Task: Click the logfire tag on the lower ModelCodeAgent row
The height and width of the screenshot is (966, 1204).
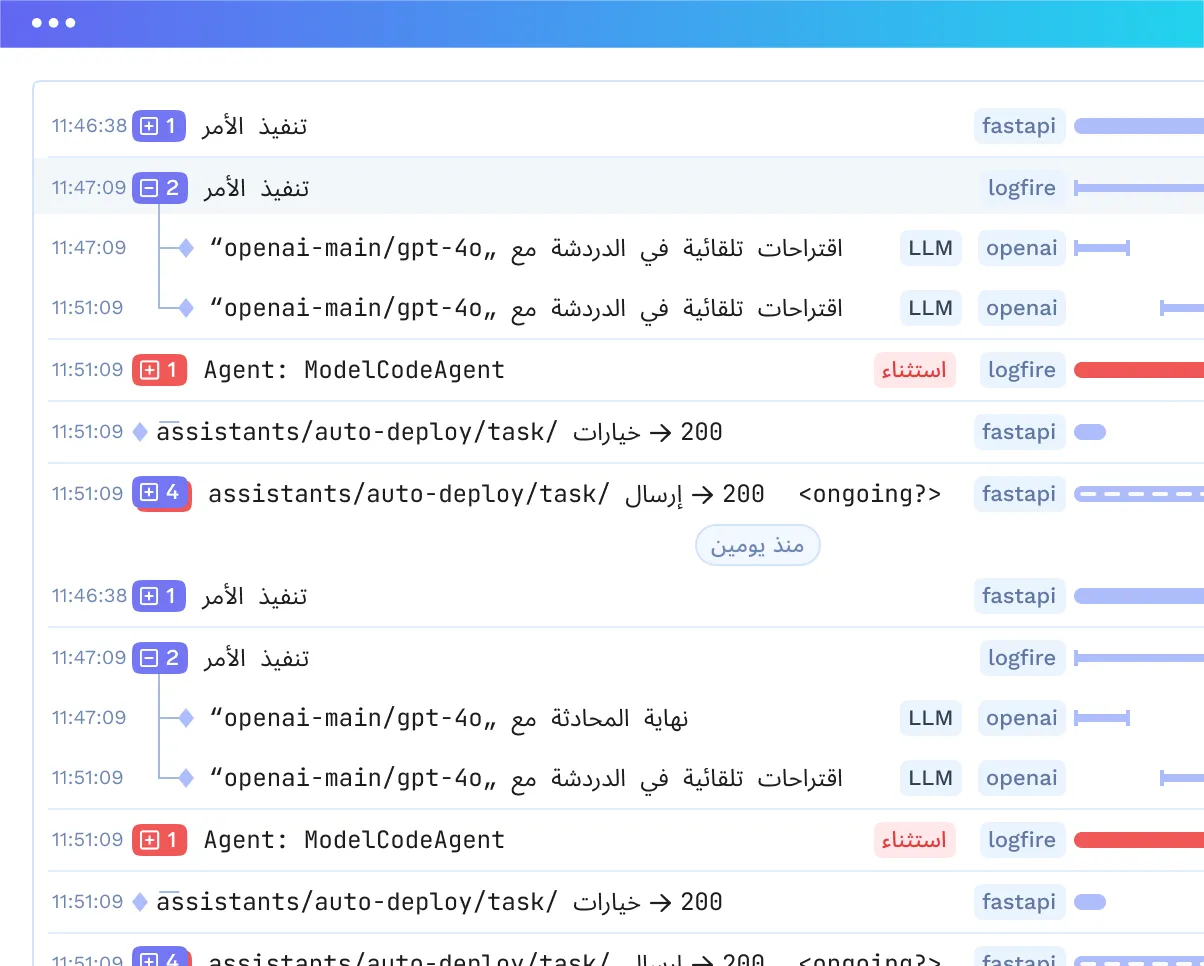Action: [1022, 840]
